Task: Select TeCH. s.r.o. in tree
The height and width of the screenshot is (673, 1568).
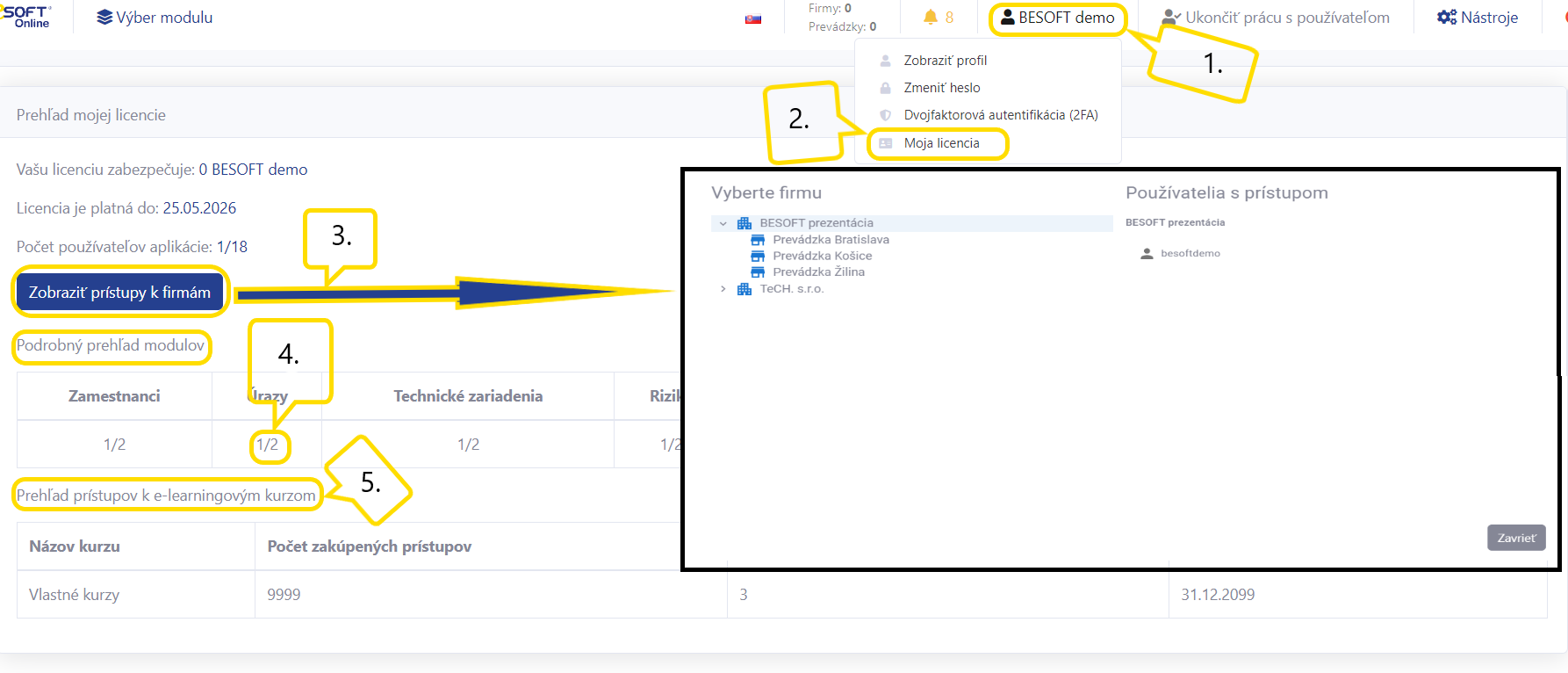Action: [792, 289]
